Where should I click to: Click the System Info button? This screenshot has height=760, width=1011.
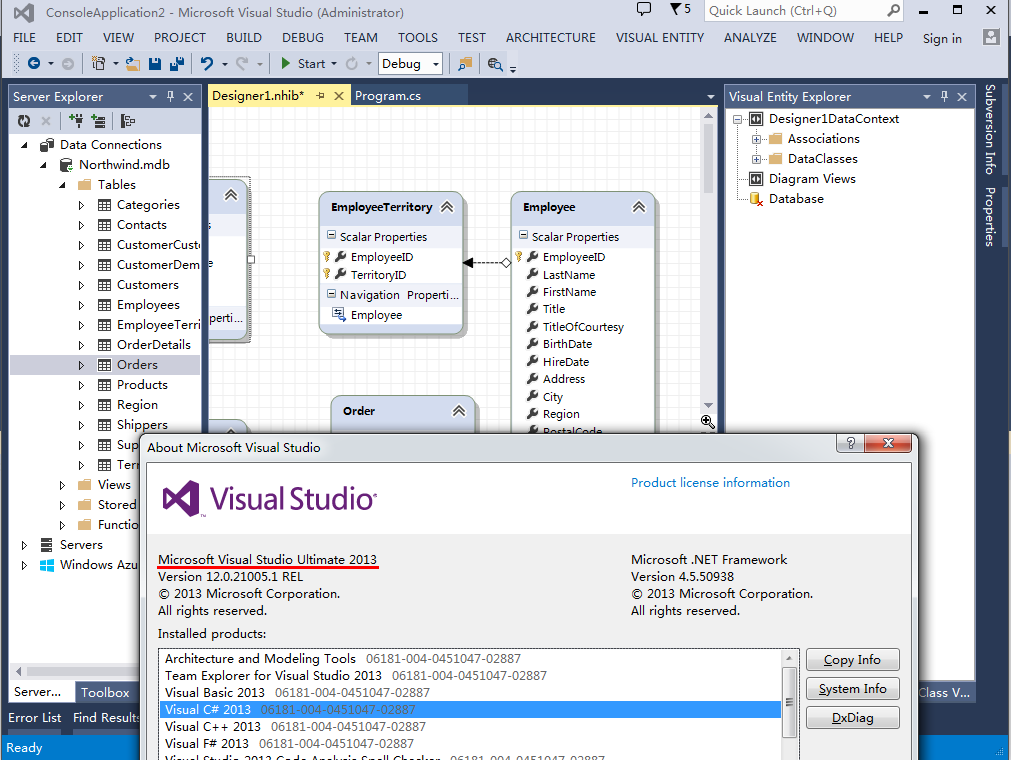[x=852, y=688]
